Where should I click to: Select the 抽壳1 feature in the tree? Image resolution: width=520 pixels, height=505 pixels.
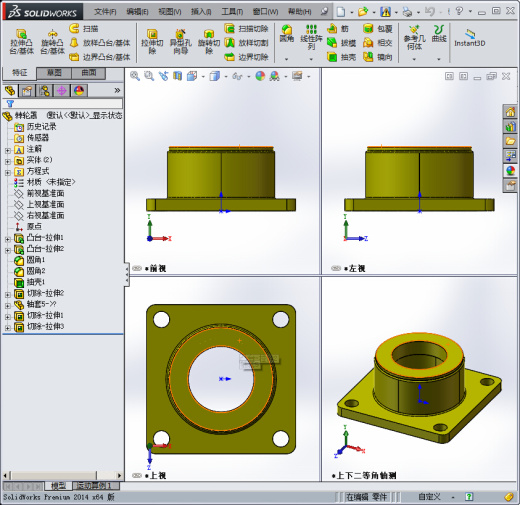[30, 282]
